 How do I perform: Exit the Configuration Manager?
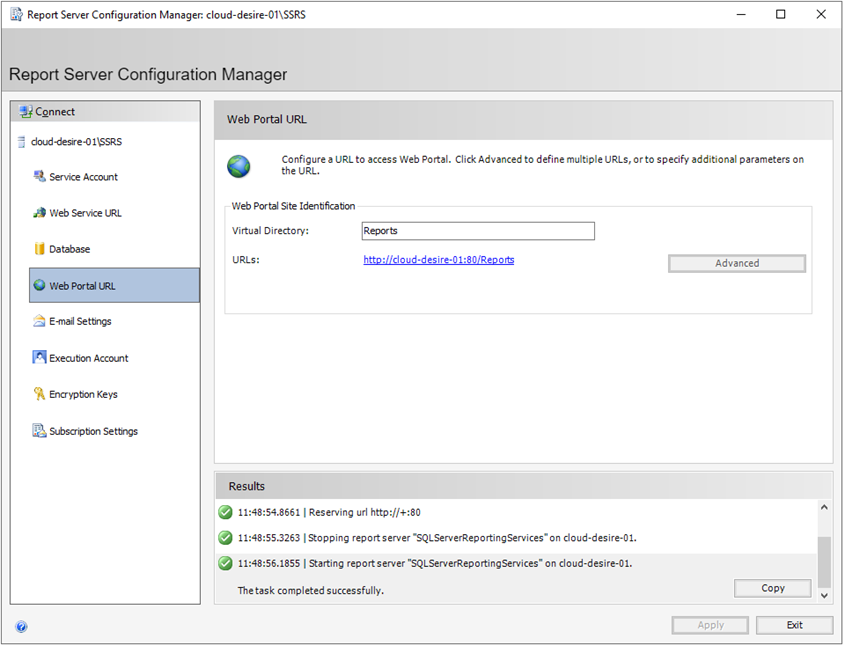794,625
